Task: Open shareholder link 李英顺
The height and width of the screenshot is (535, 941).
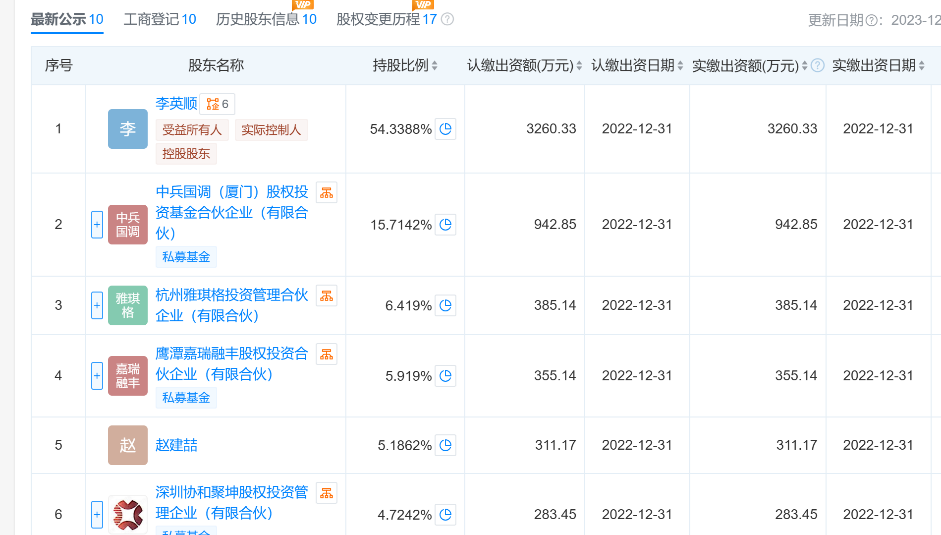Action: (x=176, y=104)
